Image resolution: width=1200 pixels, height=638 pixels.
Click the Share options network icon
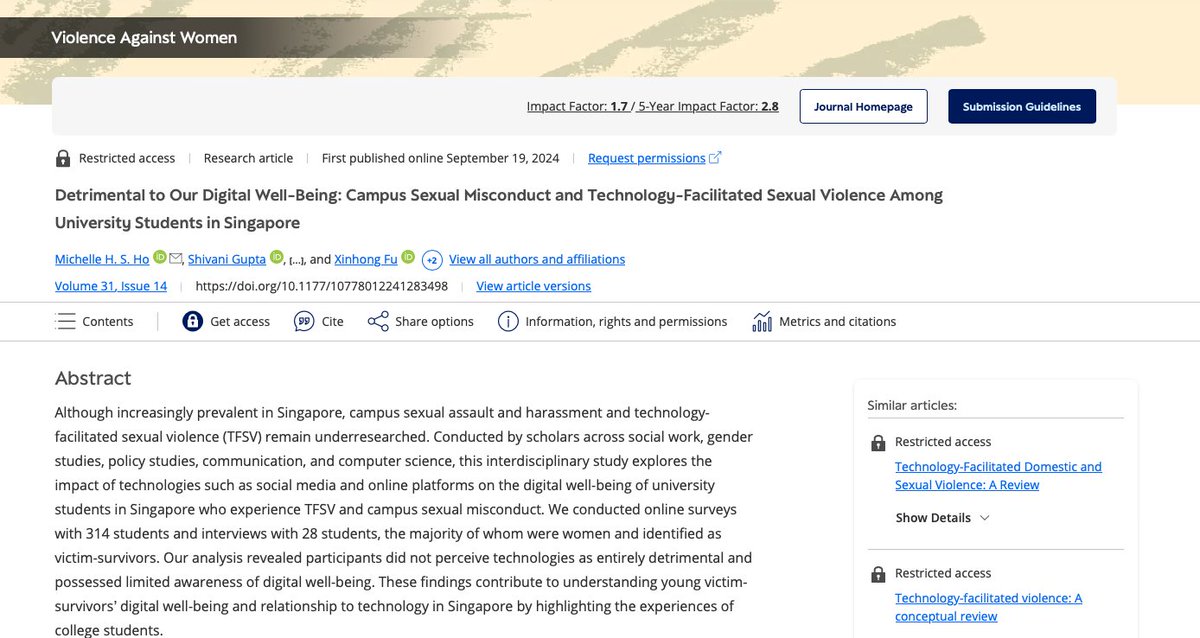click(x=378, y=321)
